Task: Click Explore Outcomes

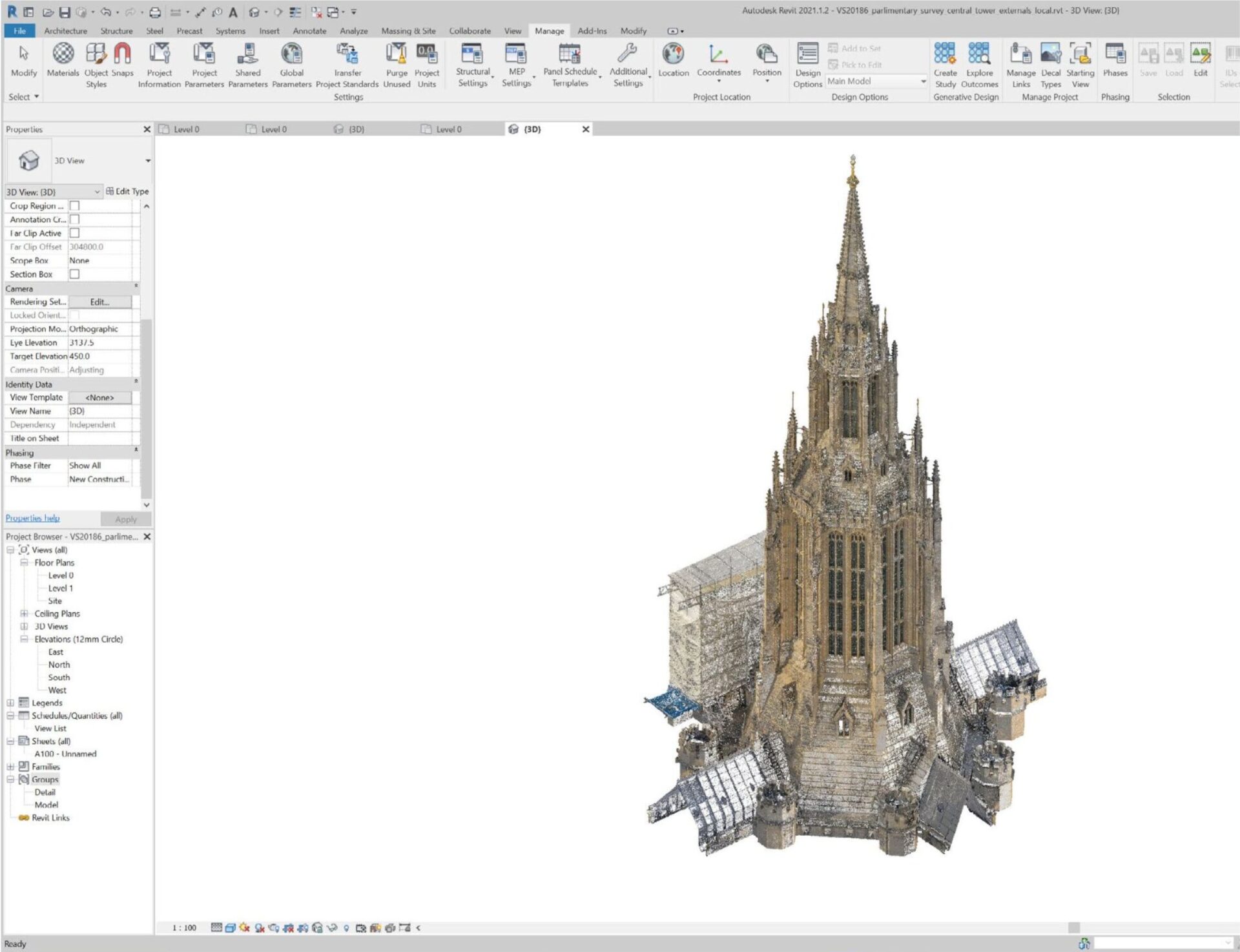Action: click(x=979, y=65)
